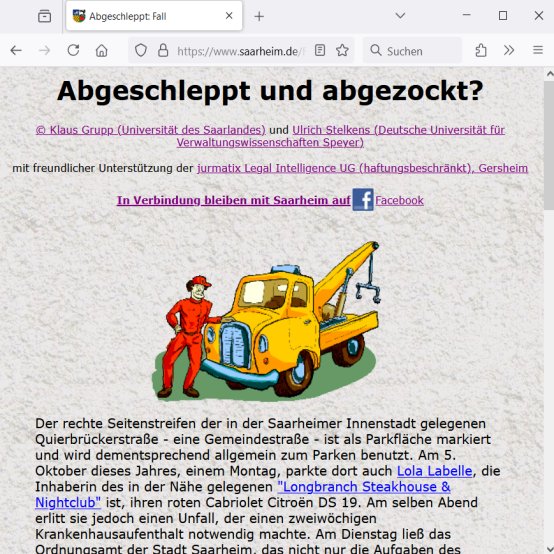
Task: Go to the browser home page
Action: (102, 51)
